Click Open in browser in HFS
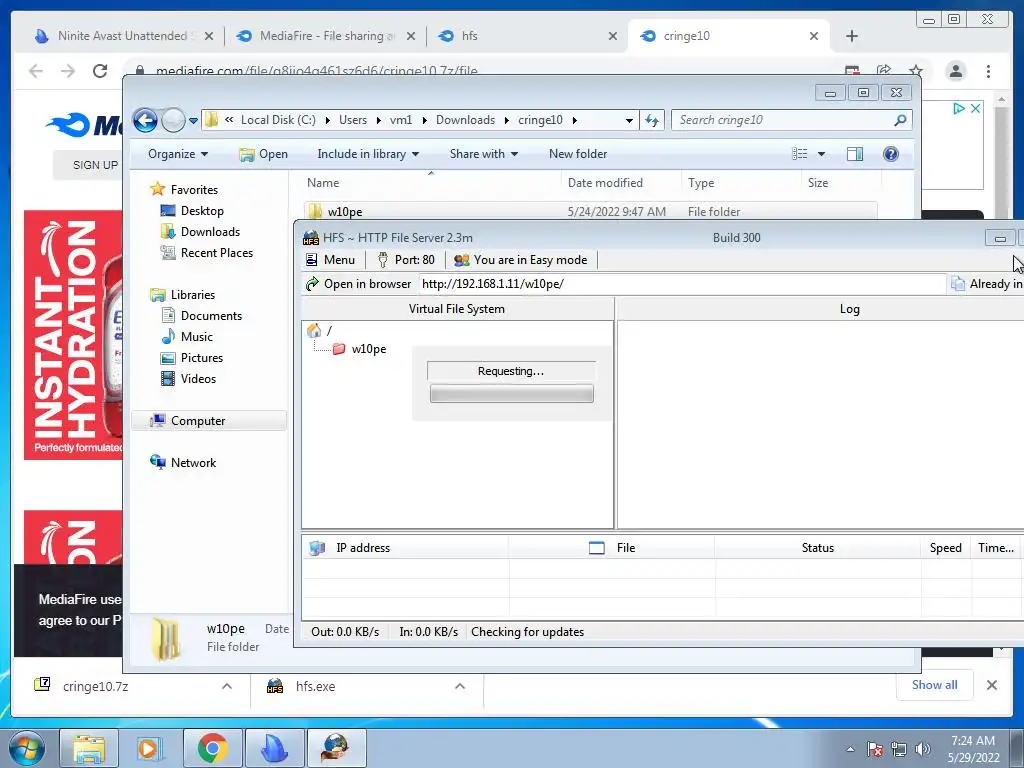This screenshot has height=768, width=1024. pos(359,284)
